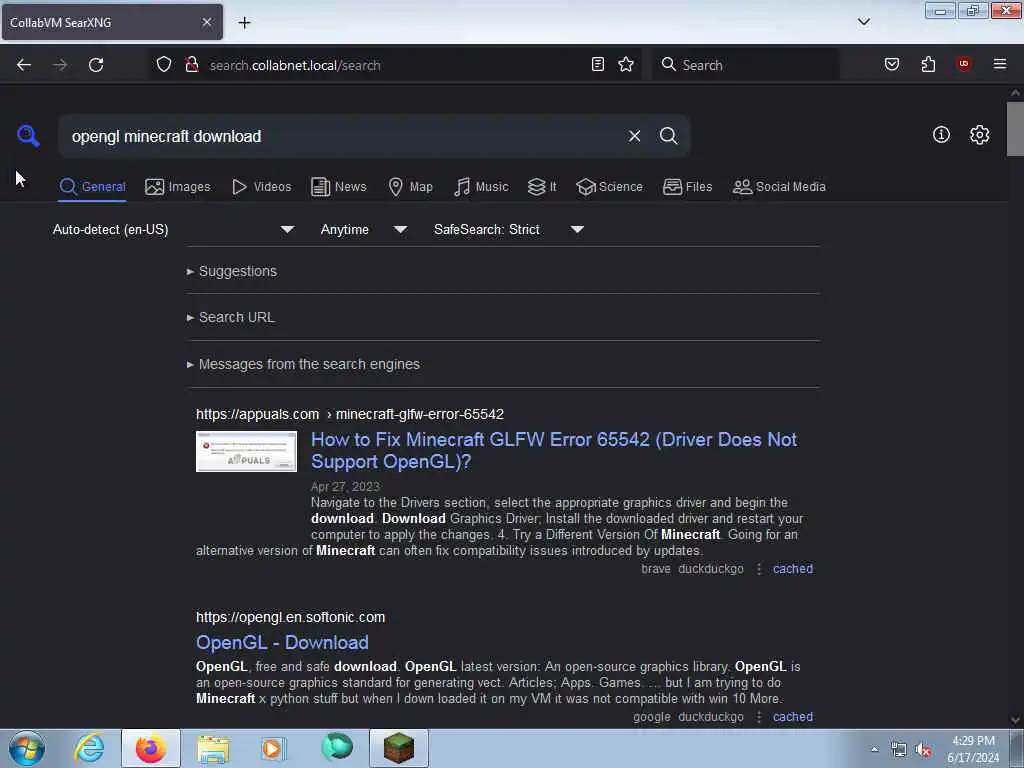Close the CollabVM SearXNG tab
Image resolution: width=1024 pixels, height=768 pixels.
[x=206, y=22]
